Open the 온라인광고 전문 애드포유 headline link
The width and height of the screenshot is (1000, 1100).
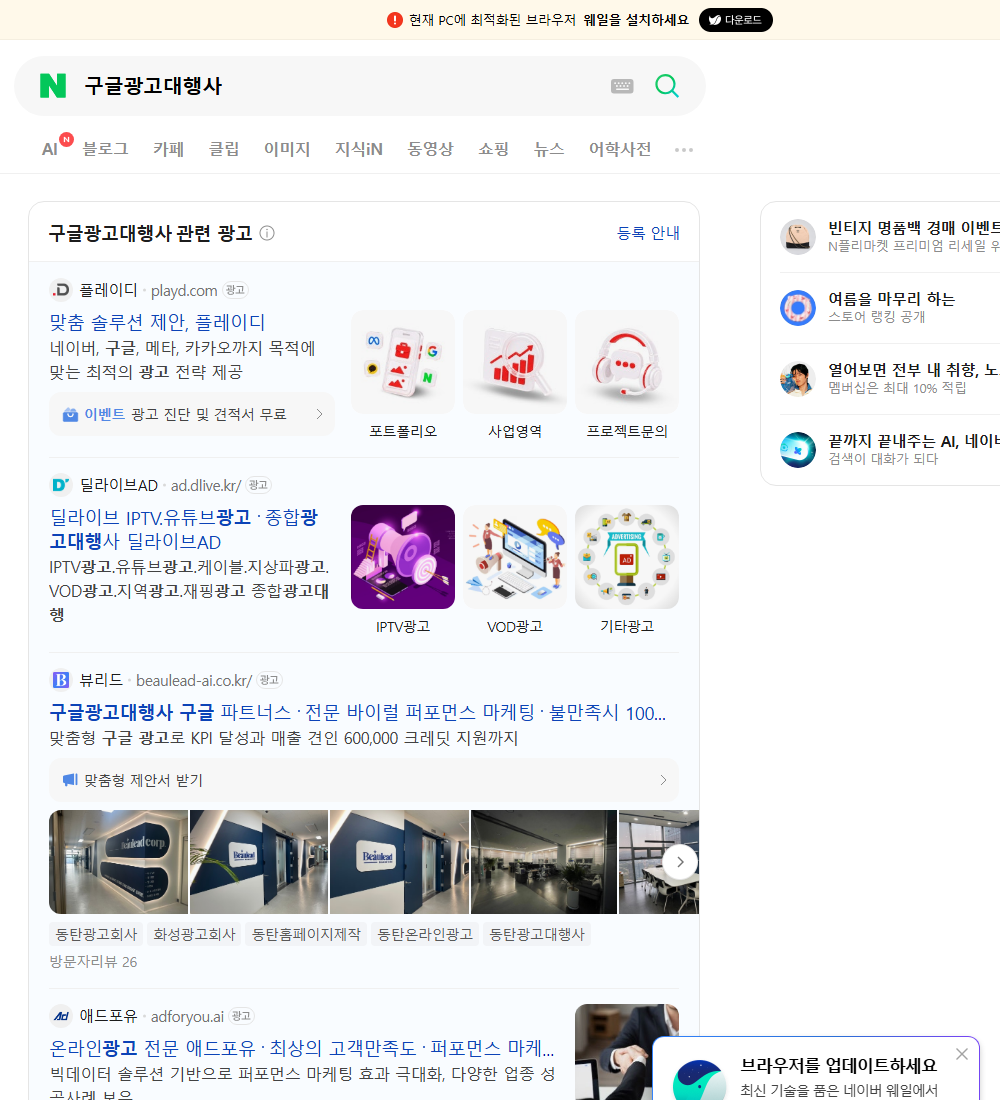[x=302, y=1048]
